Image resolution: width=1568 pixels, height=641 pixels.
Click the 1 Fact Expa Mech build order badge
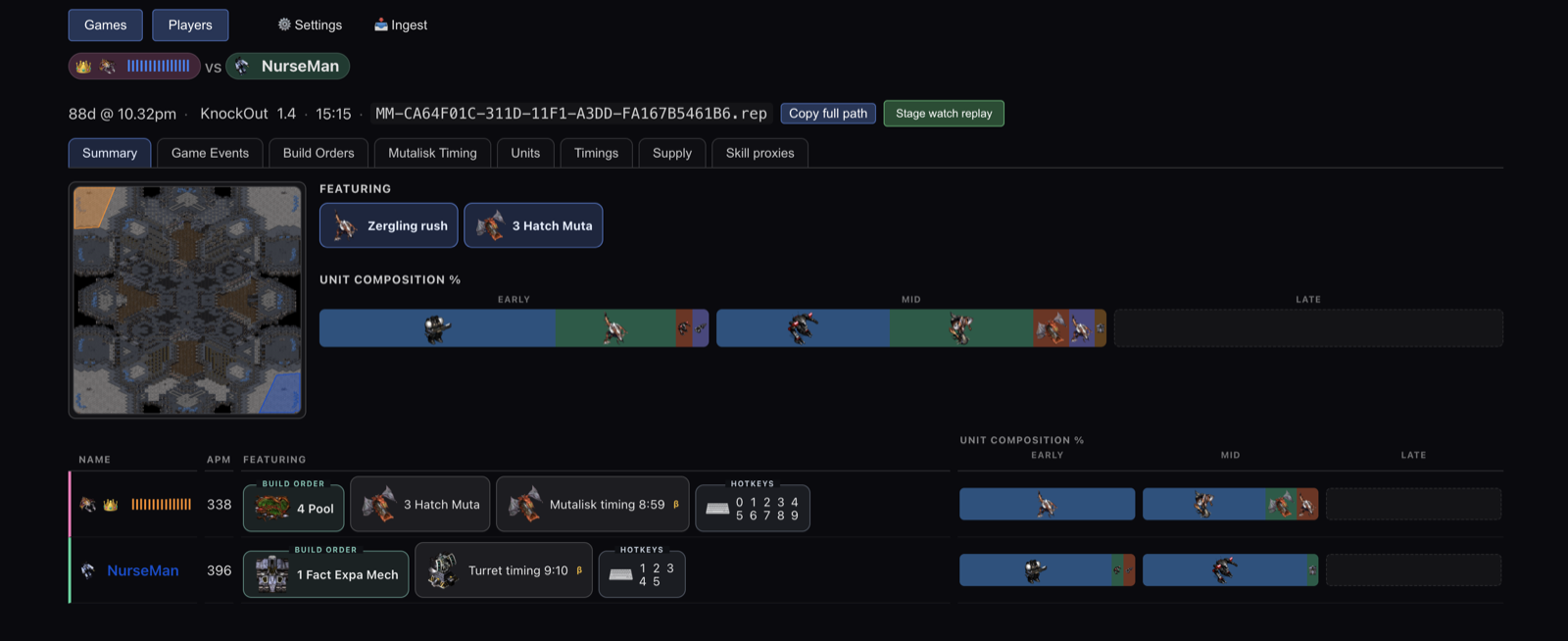coord(326,574)
